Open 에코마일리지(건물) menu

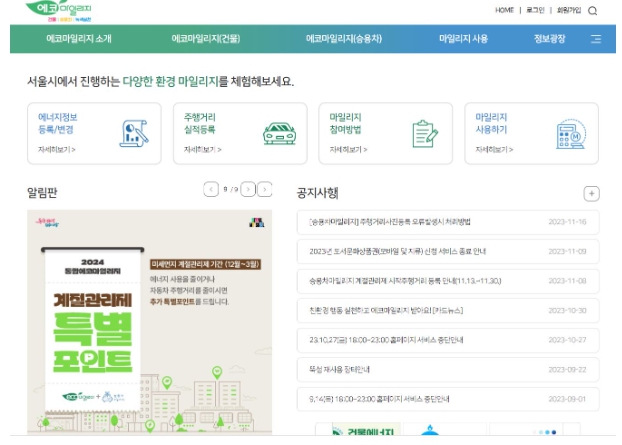[x=205, y=39]
